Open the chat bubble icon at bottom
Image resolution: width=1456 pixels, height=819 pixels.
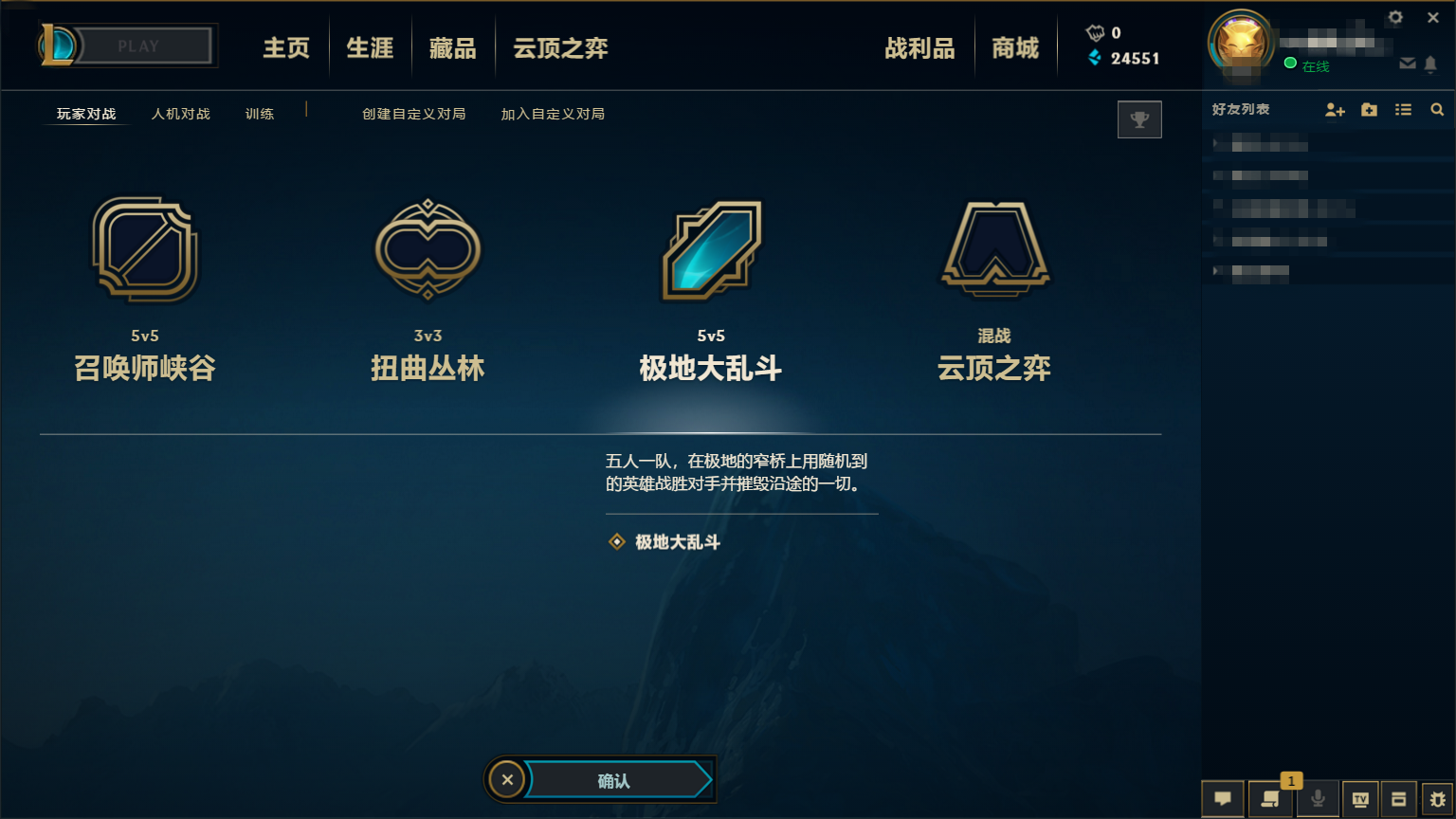point(1223,799)
